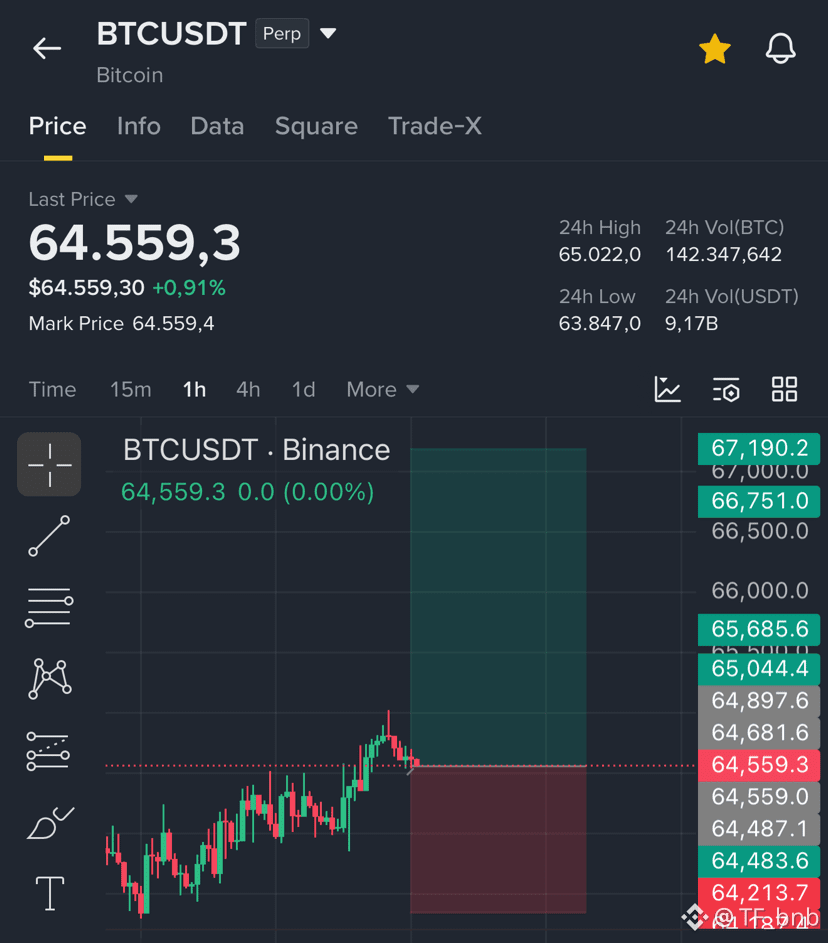Open the Data tab
The width and height of the screenshot is (828, 943).
[217, 126]
